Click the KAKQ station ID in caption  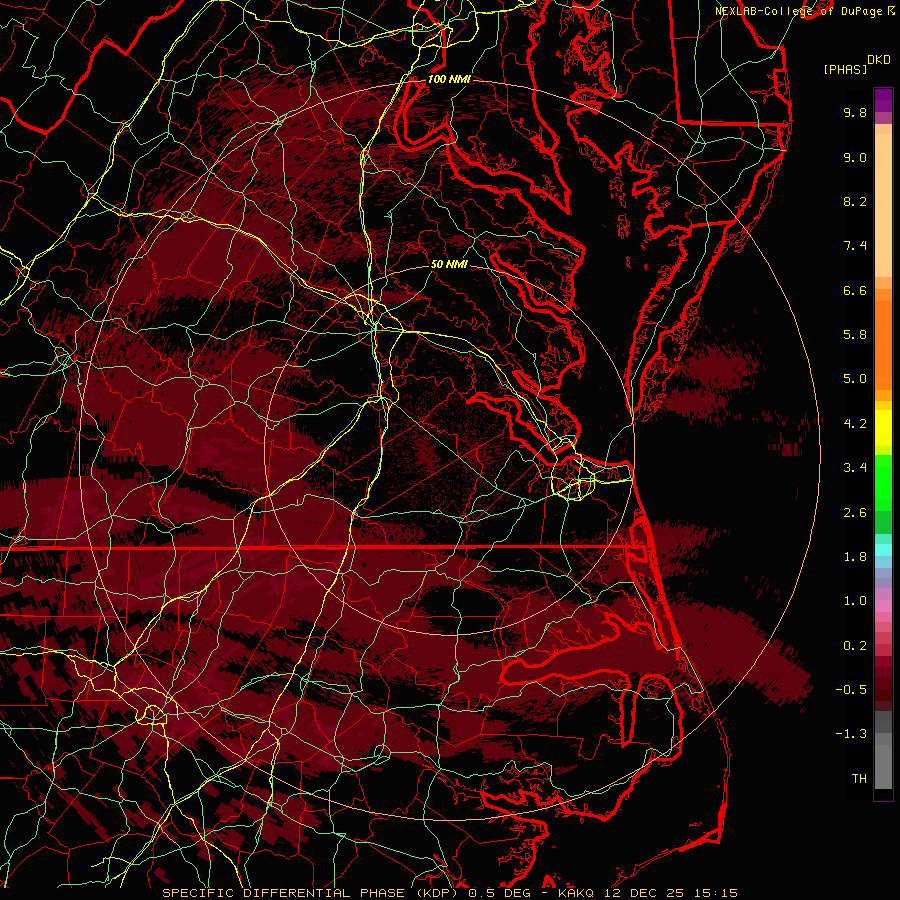coord(575,893)
